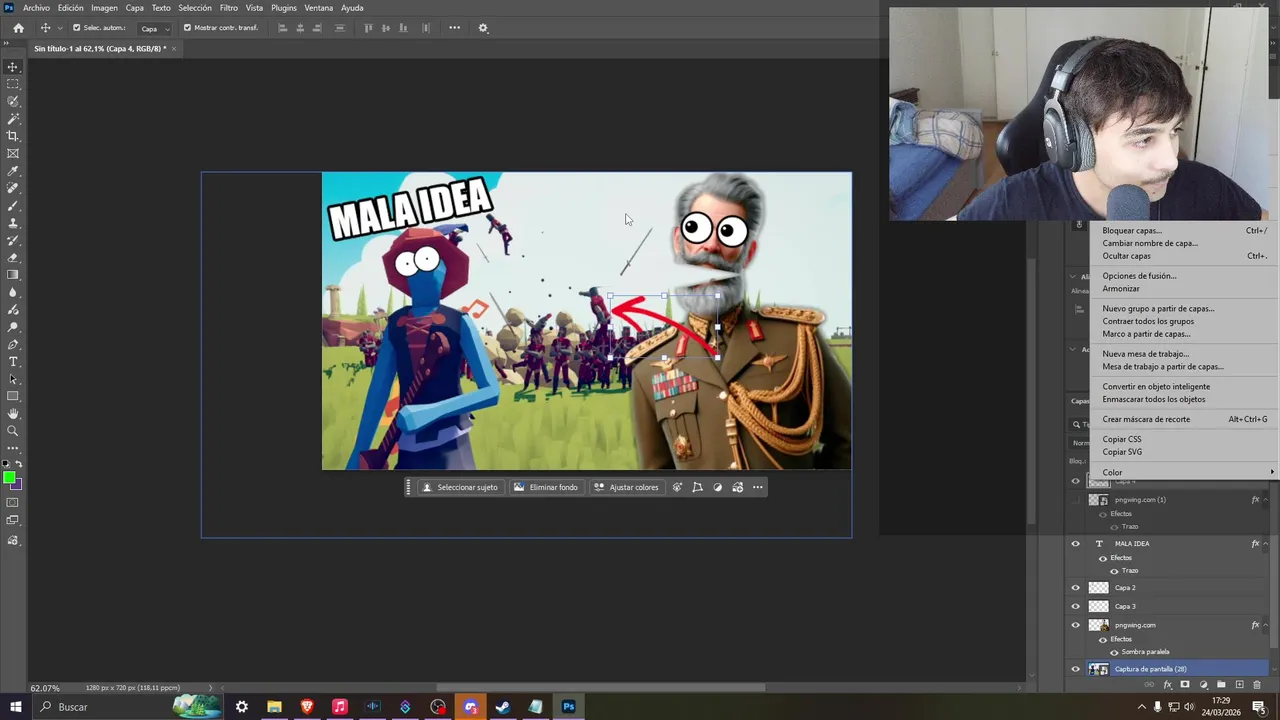The image size is (1280, 720).
Task: Select the Rectangle shape tool
Action: [x=13, y=396]
